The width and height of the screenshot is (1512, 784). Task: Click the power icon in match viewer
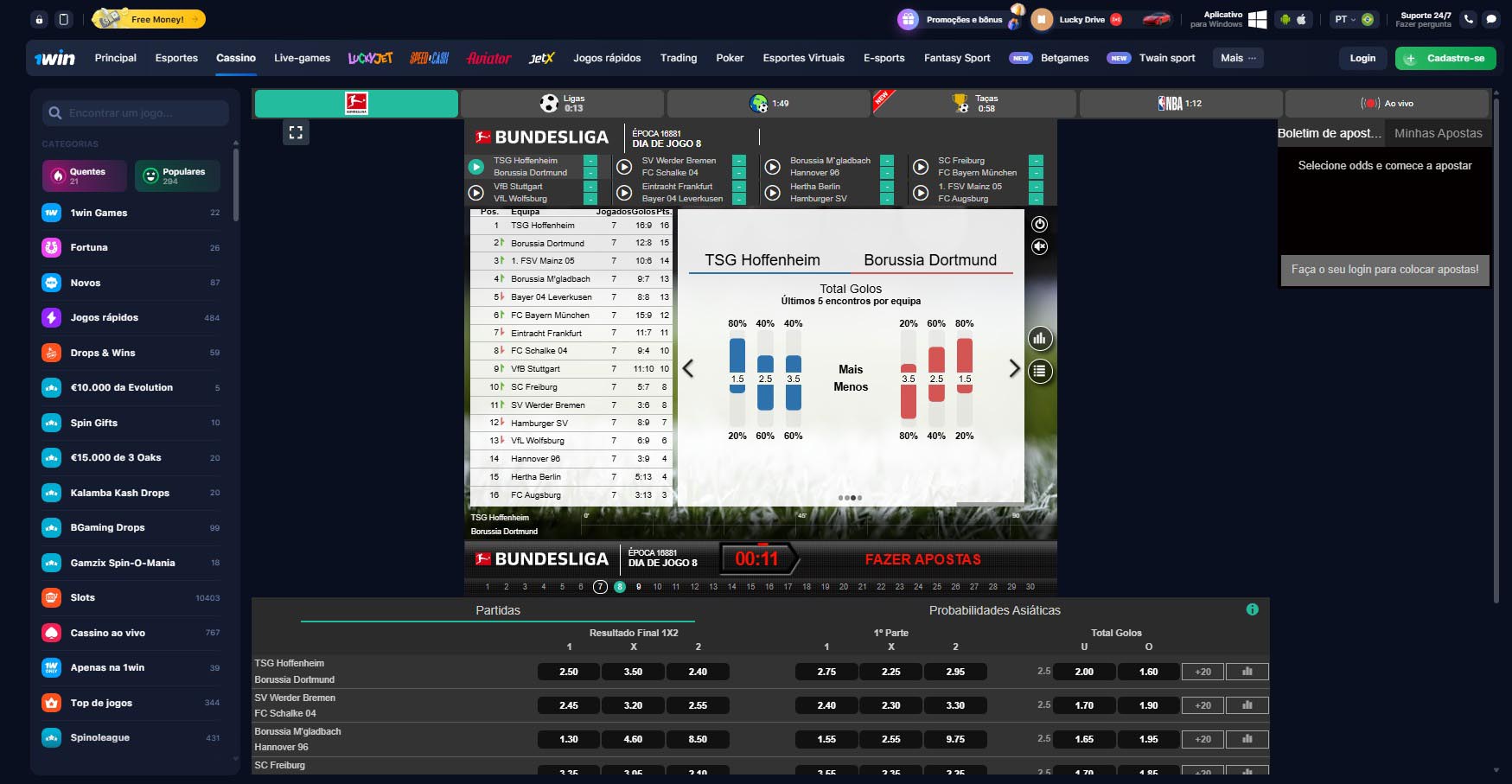coord(1039,224)
